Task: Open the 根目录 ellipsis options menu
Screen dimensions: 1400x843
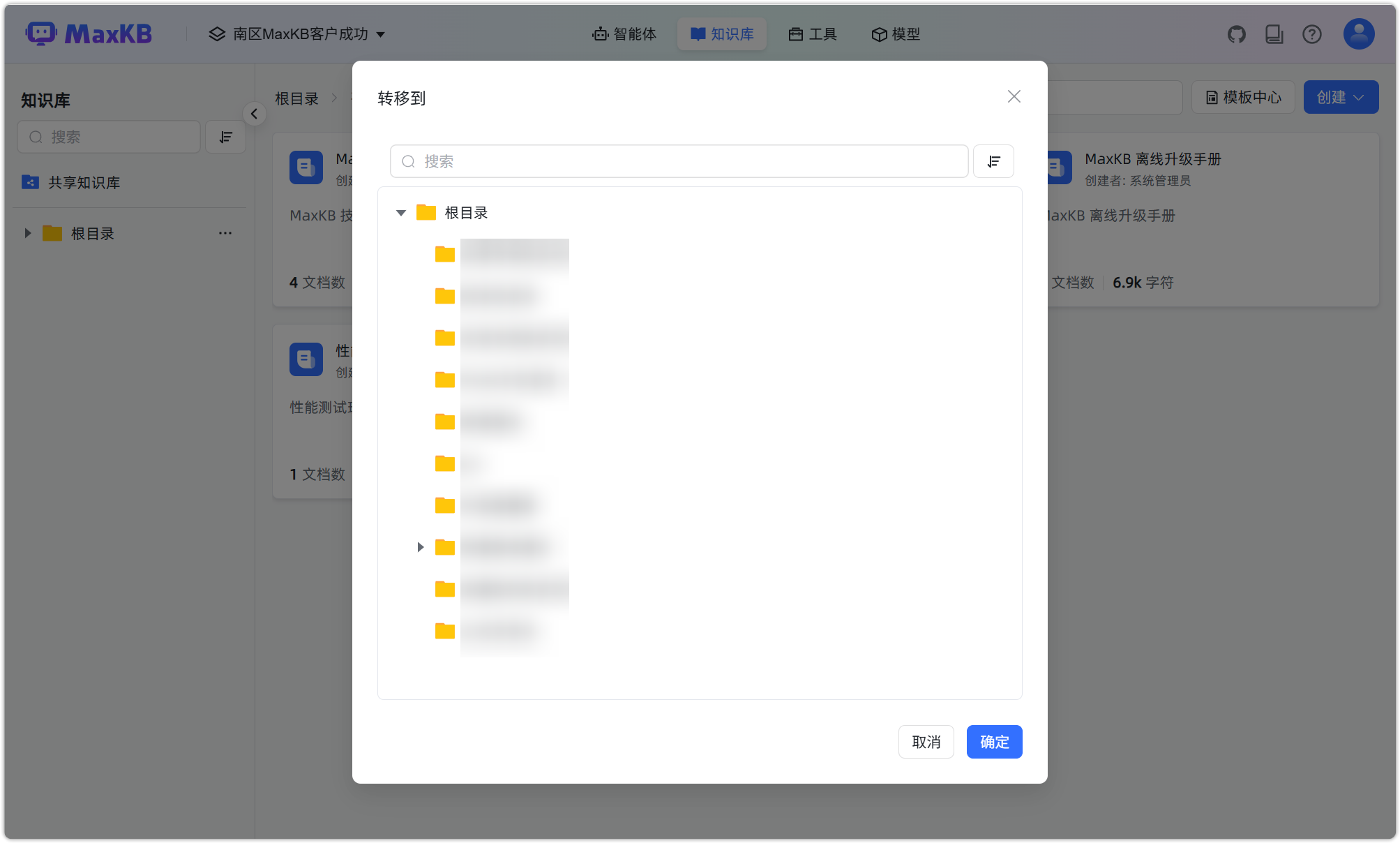Action: (x=225, y=233)
